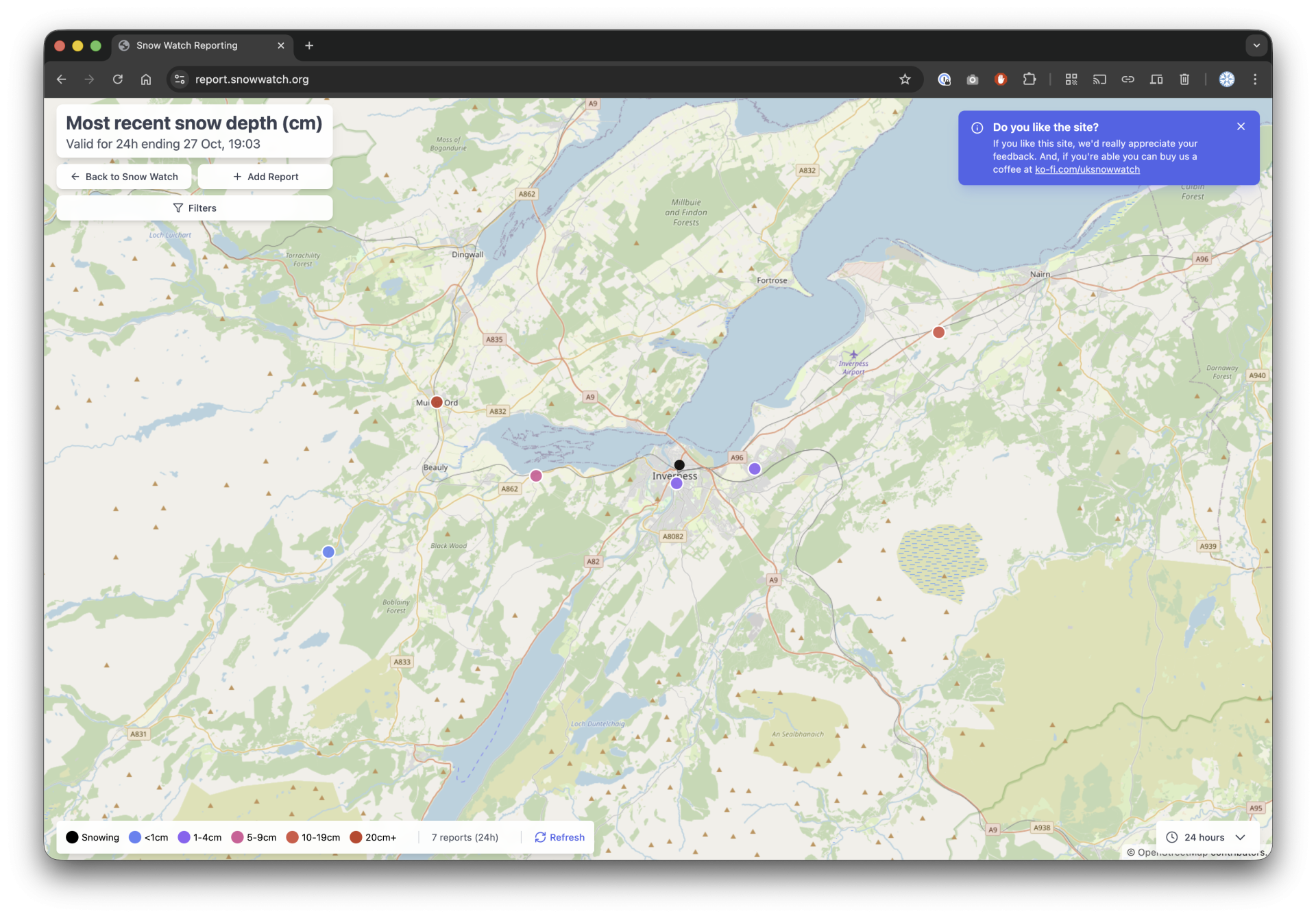Screen dimensions: 1316x918
Task: Expand the tab search chevron in title bar
Action: [1256, 45]
